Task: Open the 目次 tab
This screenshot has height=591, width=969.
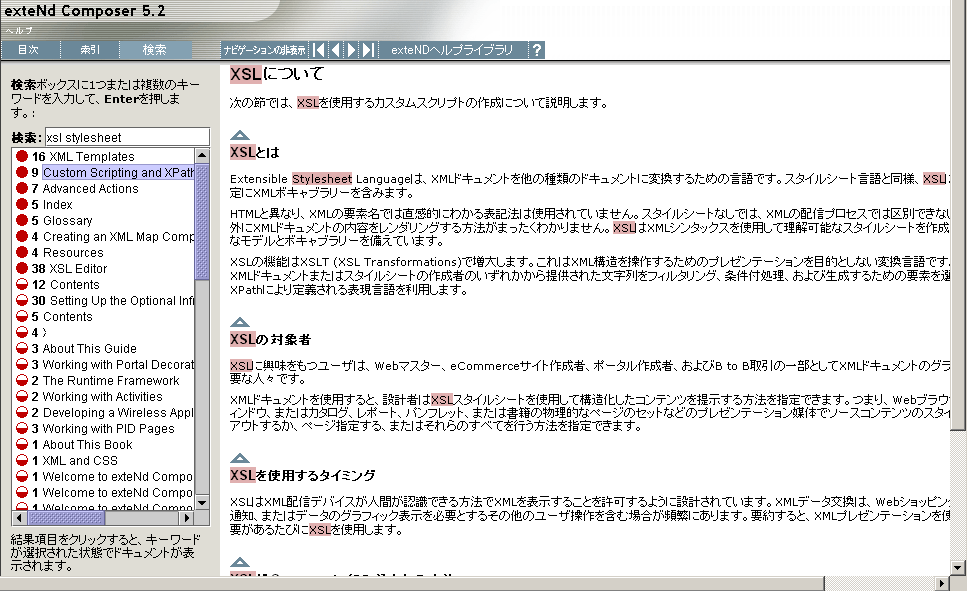Action: tap(28, 50)
